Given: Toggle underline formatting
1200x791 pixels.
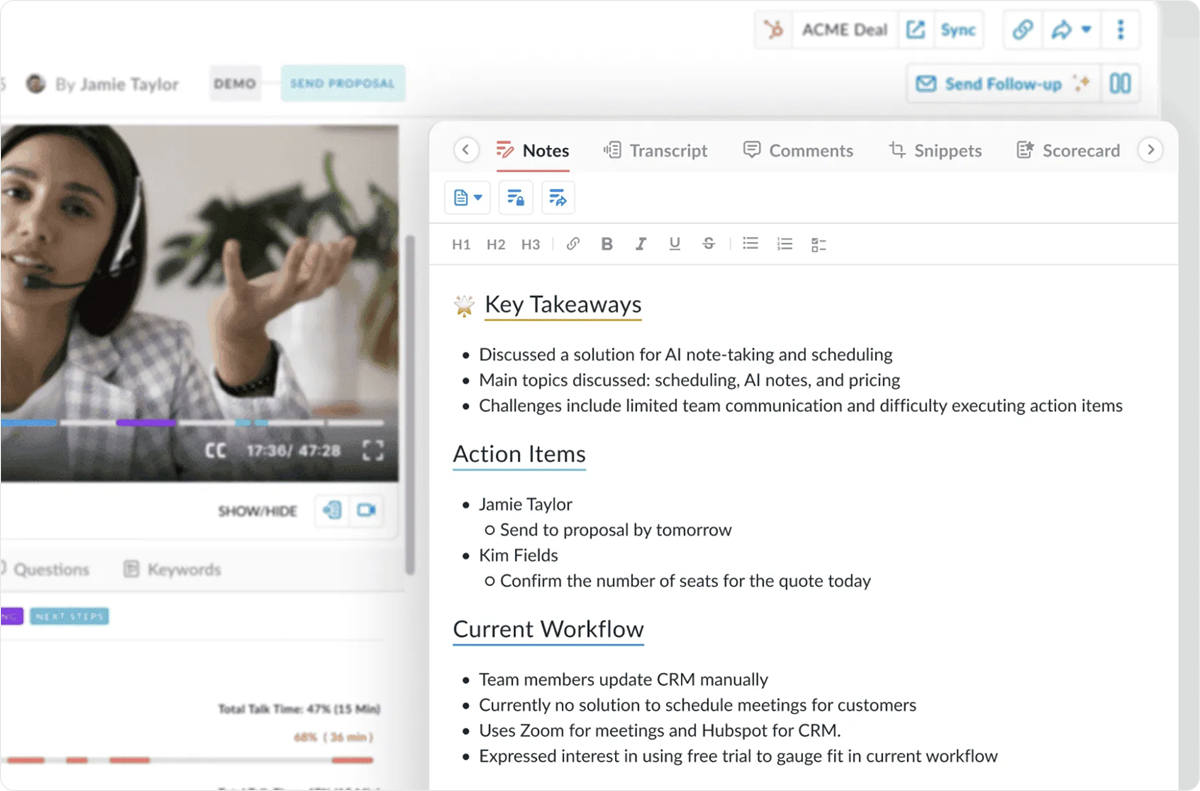Looking at the screenshot, I should (x=675, y=243).
